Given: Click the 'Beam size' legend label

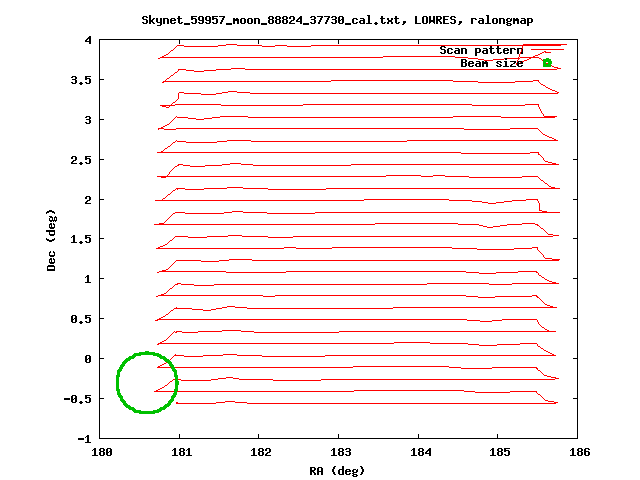Looking at the screenshot, I should click(491, 63).
